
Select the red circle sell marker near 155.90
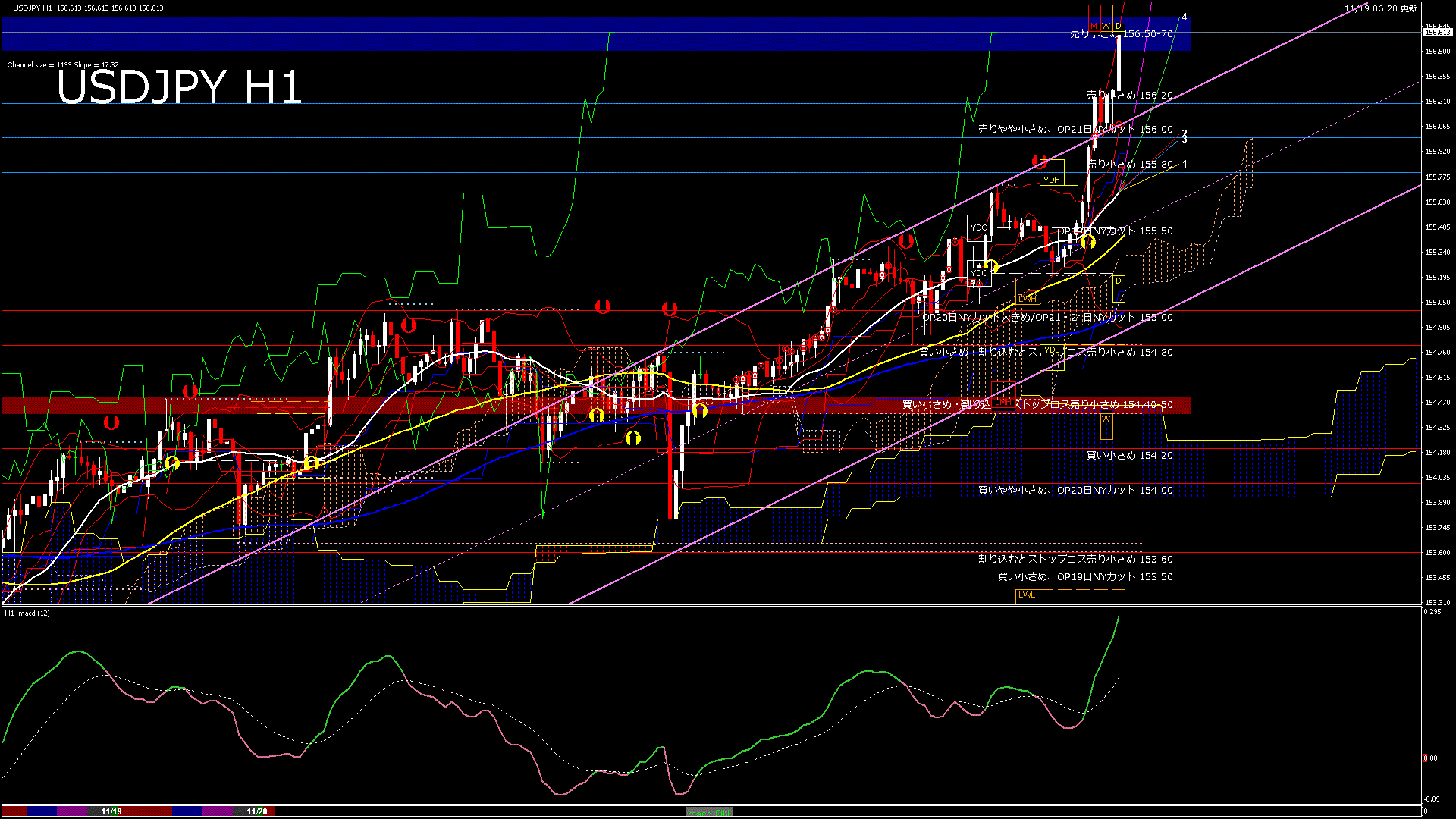tap(1040, 162)
